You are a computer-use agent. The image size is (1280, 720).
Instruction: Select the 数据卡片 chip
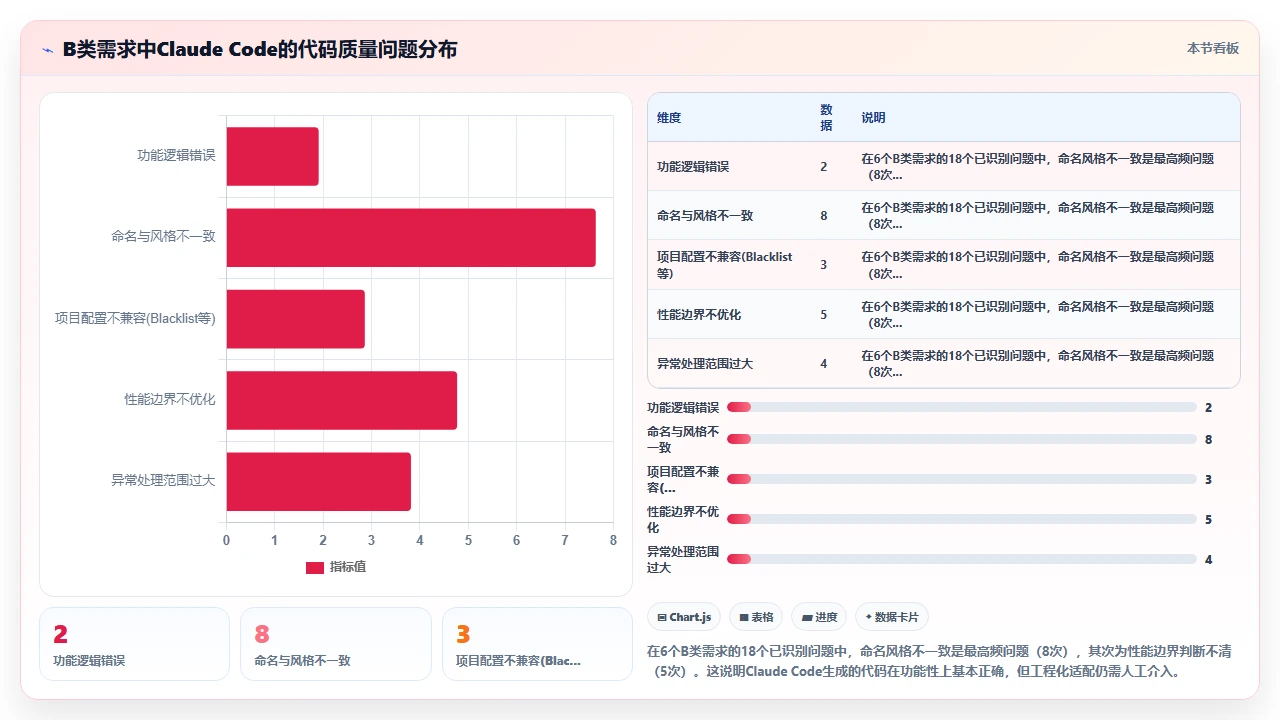tap(892, 617)
